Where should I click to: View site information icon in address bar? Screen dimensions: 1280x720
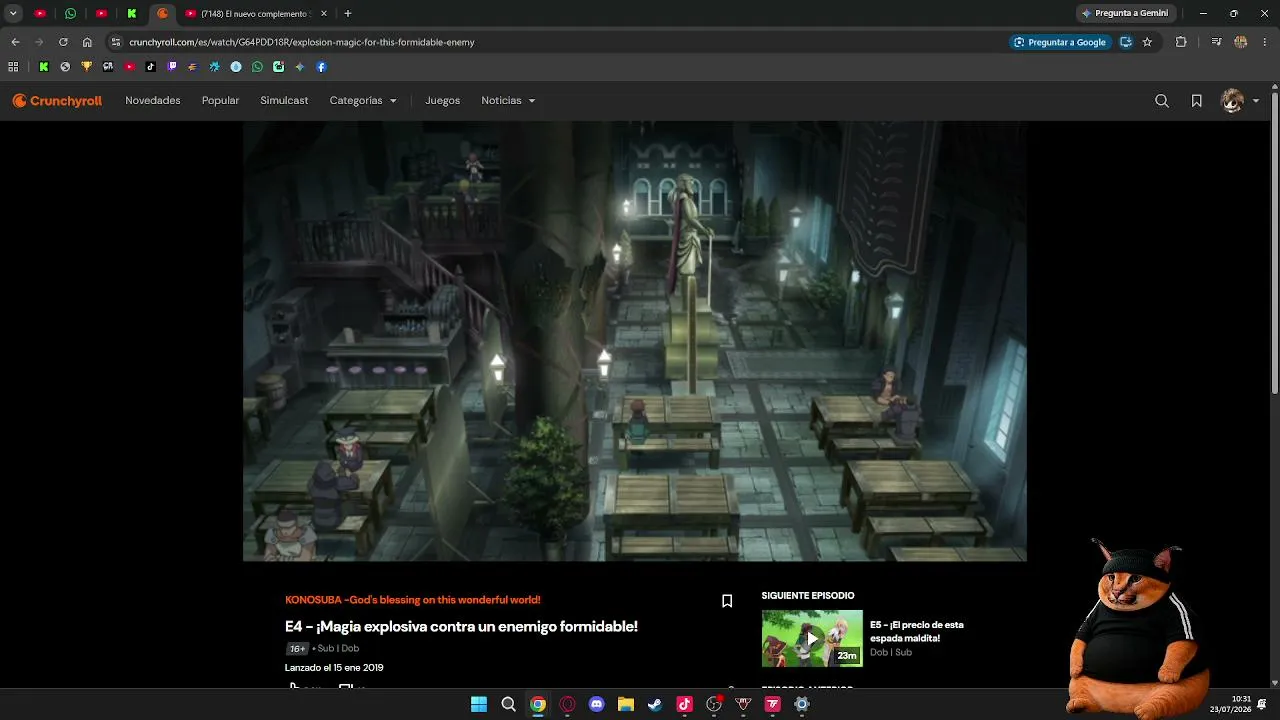coord(116,42)
